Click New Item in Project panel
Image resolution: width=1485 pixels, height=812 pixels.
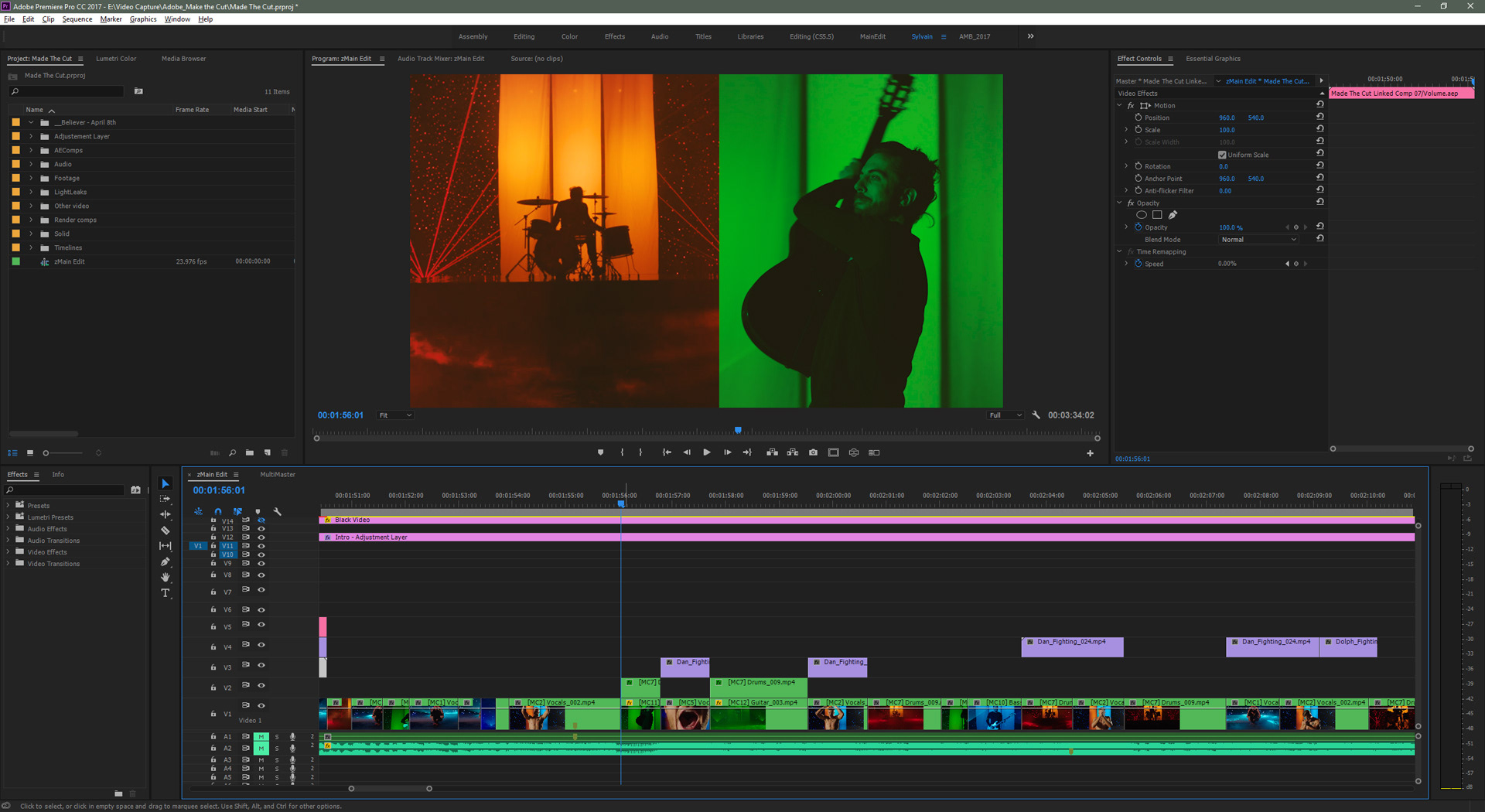267,453
